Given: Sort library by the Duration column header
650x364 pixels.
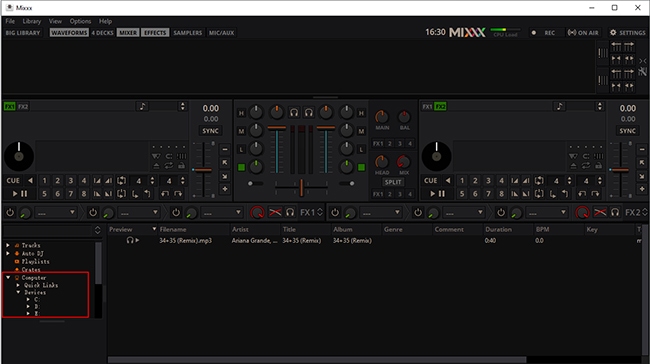Looking at the screenshot, I should pyautogui.click(x=507, y=229).
